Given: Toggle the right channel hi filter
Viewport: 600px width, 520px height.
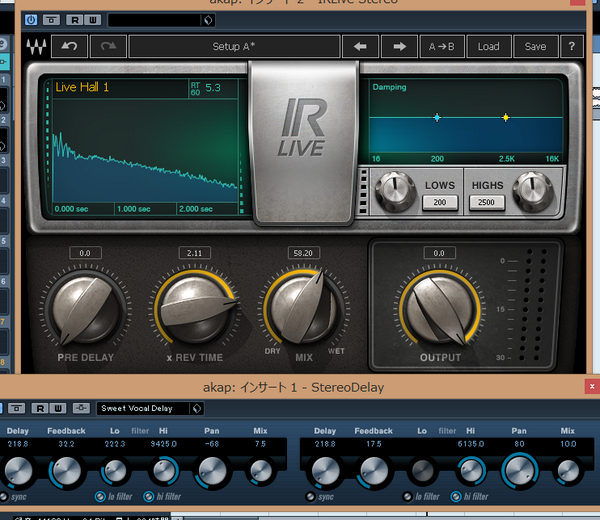Looking at the screenshot, I should [x=456, y=497].
